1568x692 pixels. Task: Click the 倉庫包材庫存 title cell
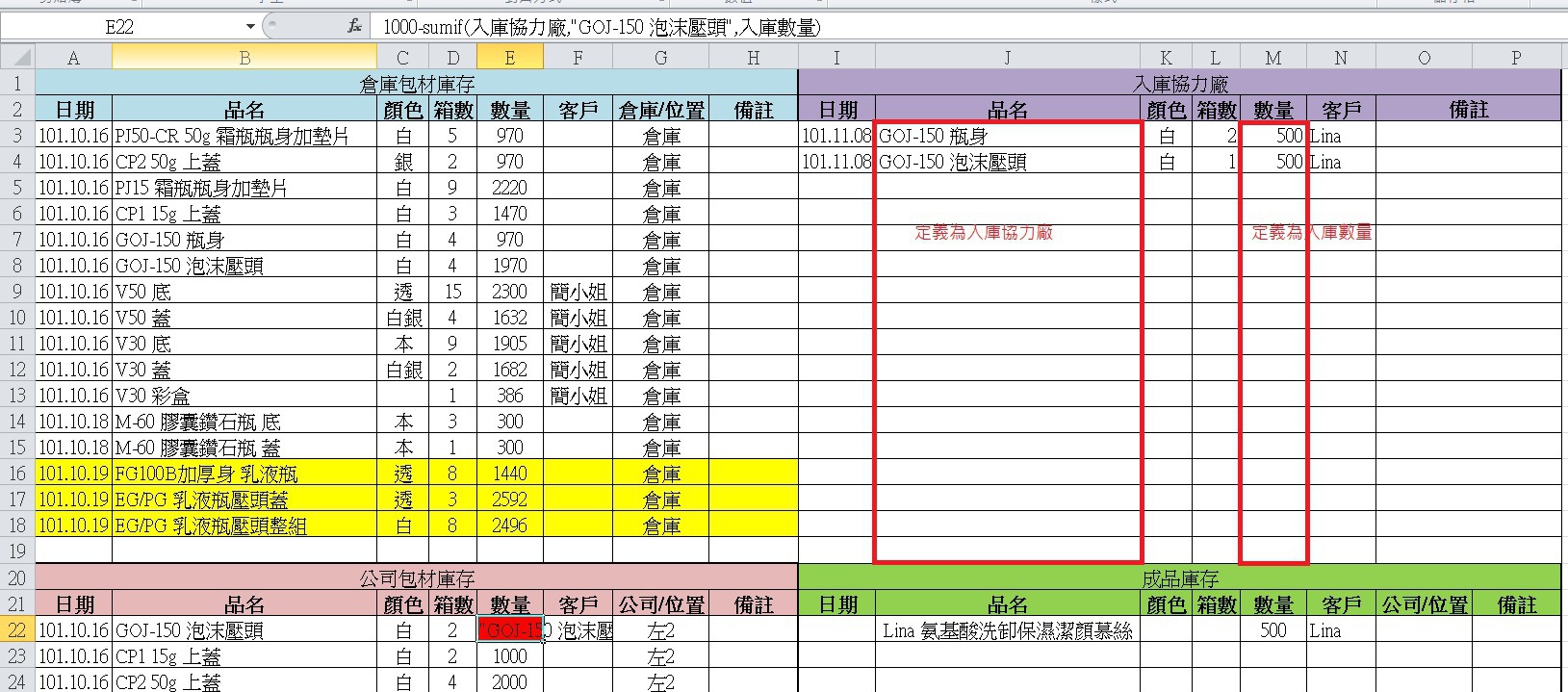(416, 84)
